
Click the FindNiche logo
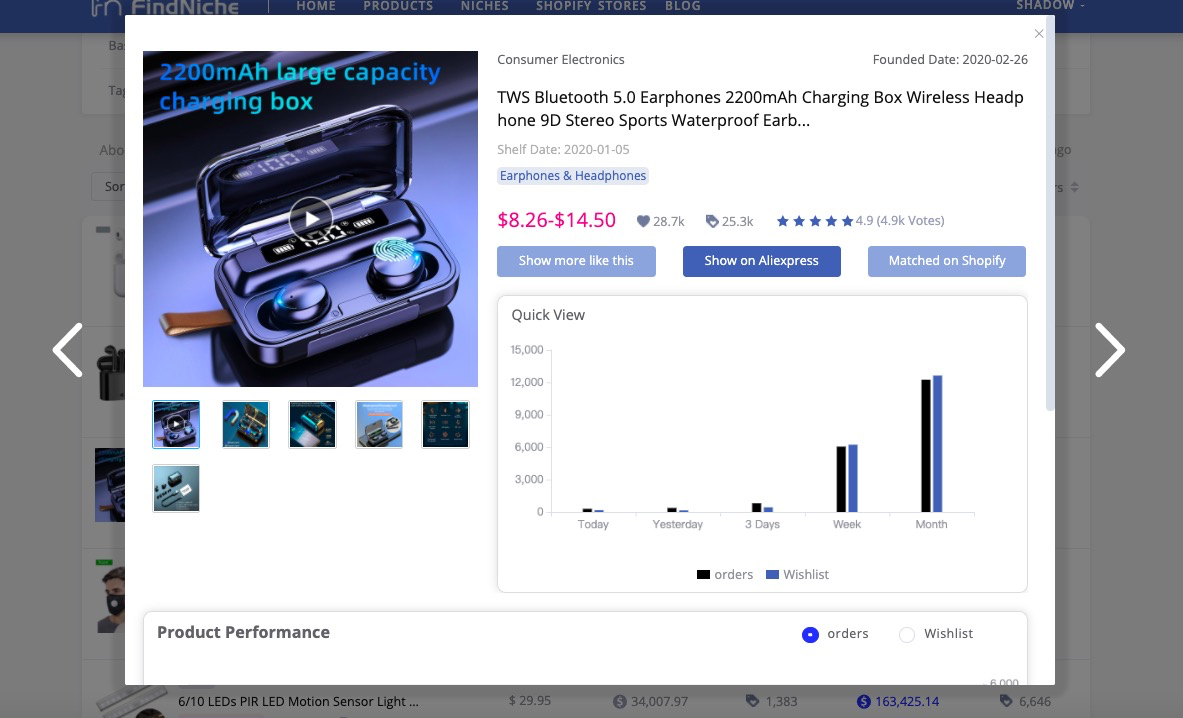pyautogui.click(x=164, y=8)
